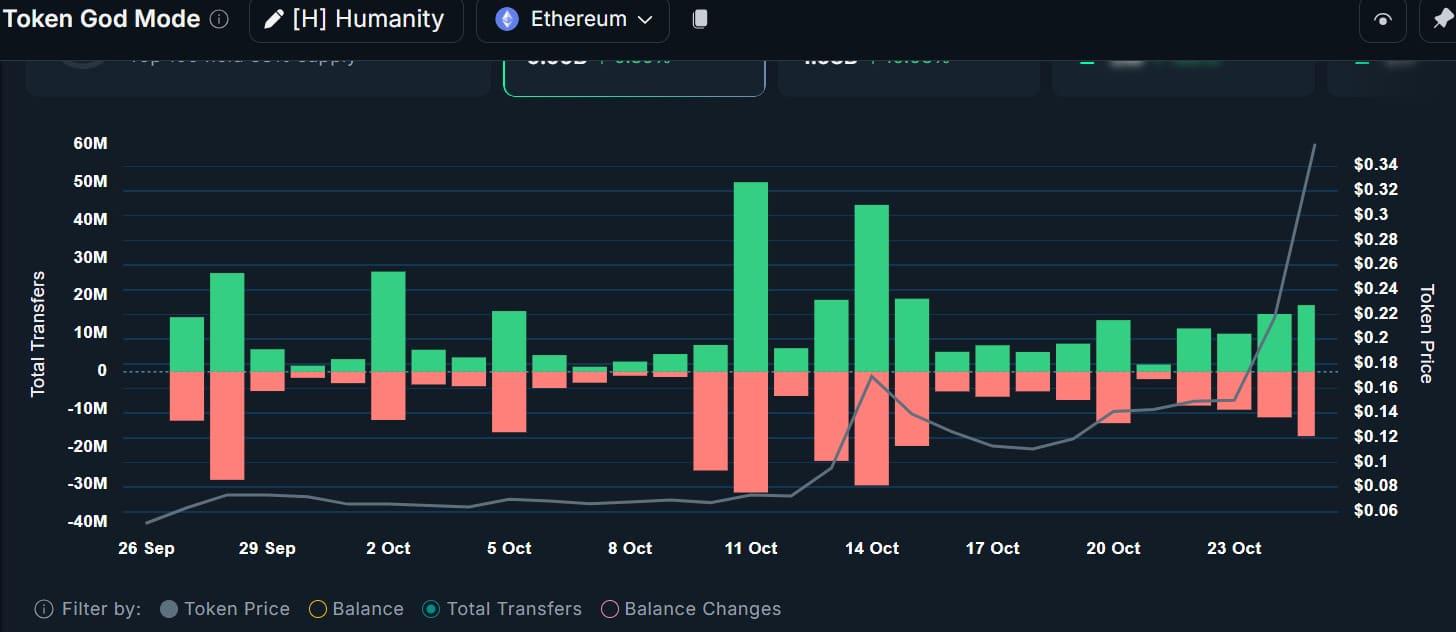The width and height of the screenshot is (1456, 632).
Task: Click the pencil edit icon before [H] Humanity
Action: 274,19
